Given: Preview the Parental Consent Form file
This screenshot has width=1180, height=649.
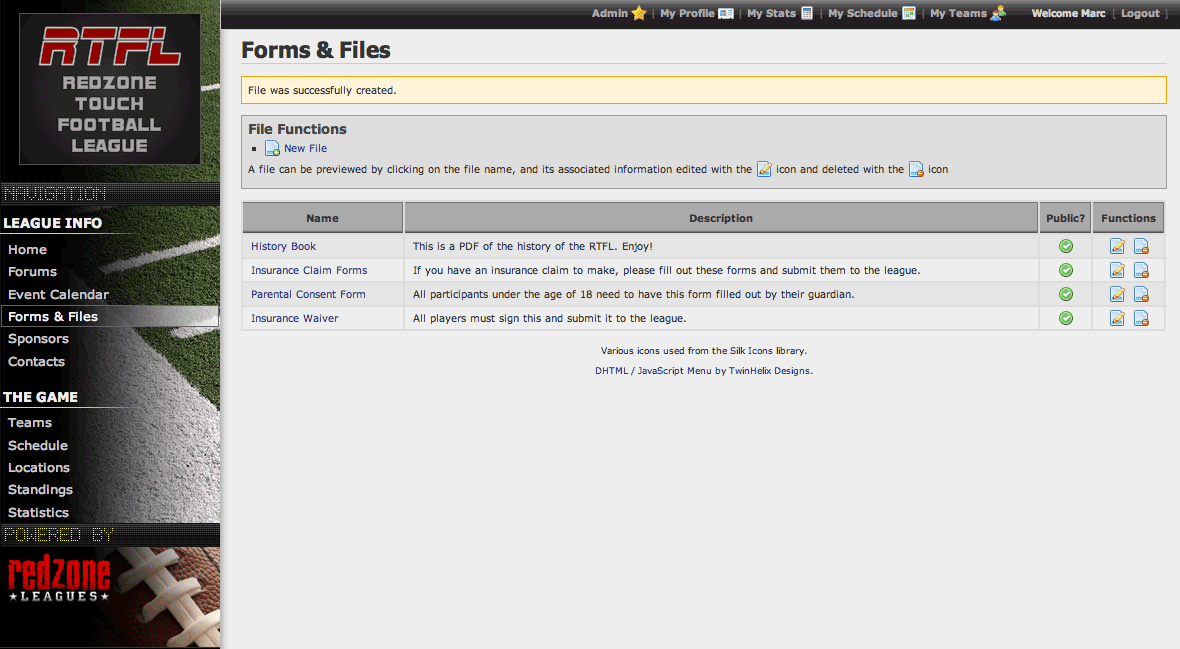Looking at the screenshot, I should (308, 294).
